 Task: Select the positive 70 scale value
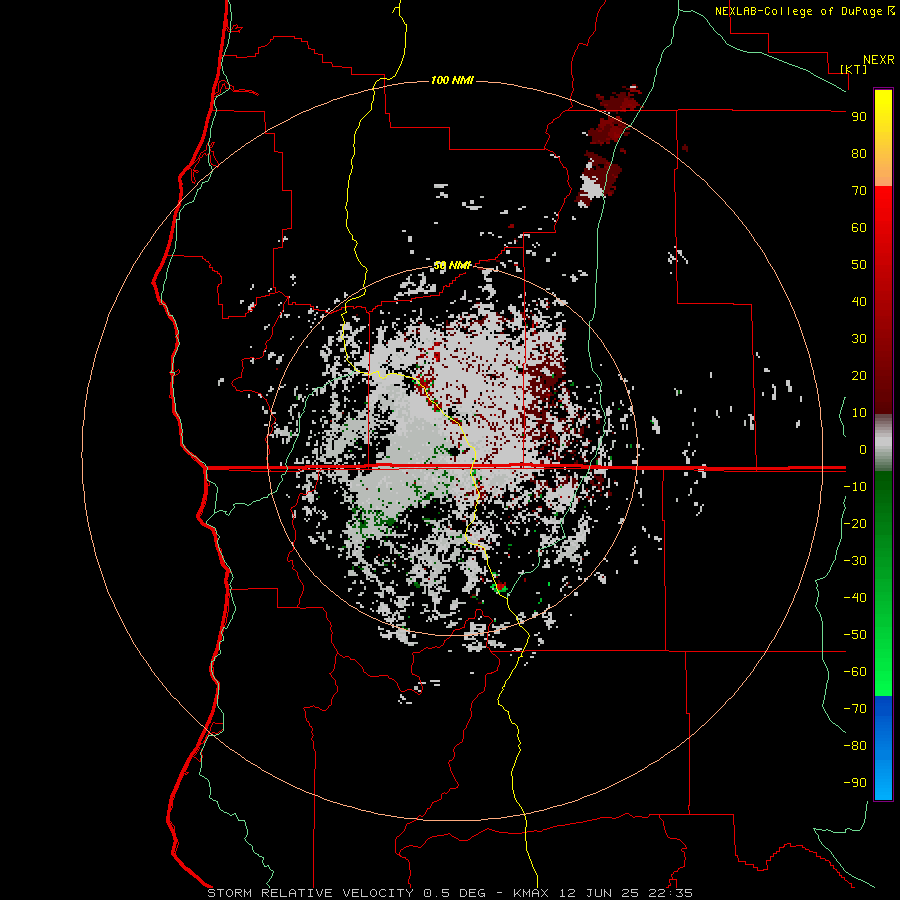tap(859, 191)
